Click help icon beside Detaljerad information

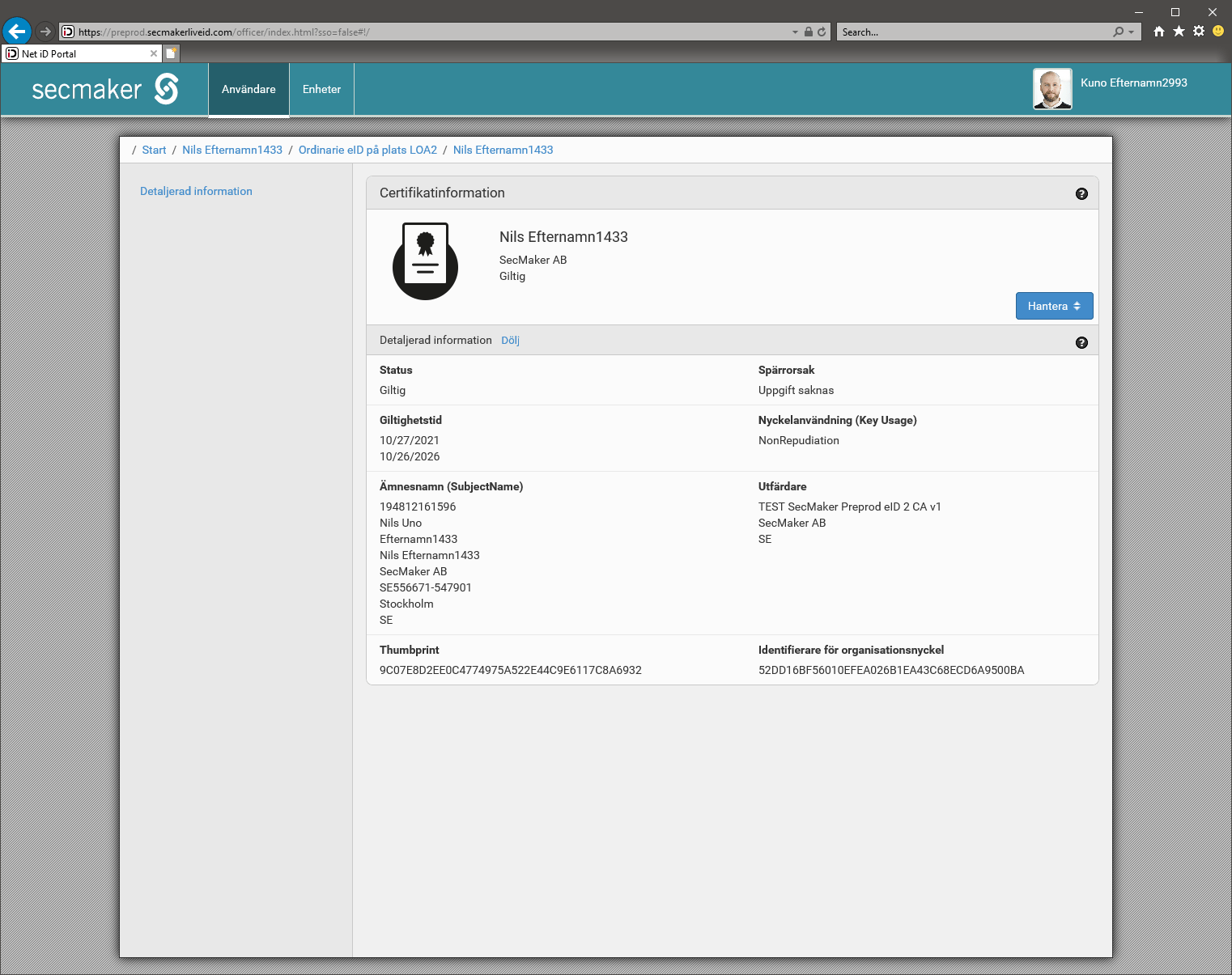1081,343
